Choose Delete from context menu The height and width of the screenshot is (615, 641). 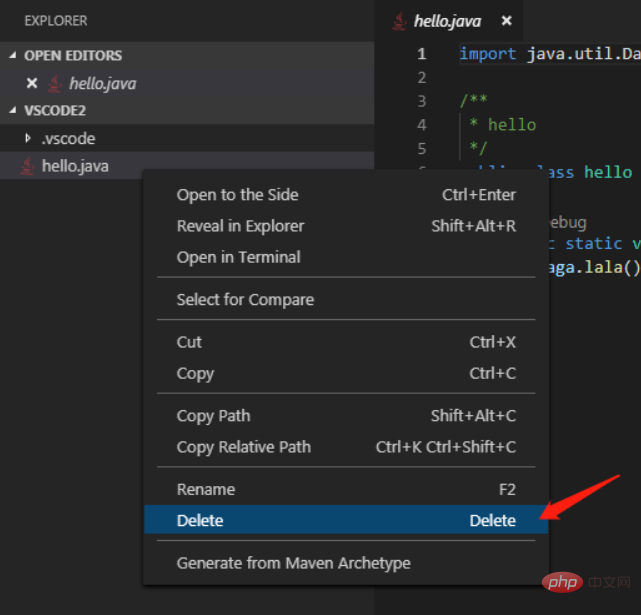tap(346, 520)
